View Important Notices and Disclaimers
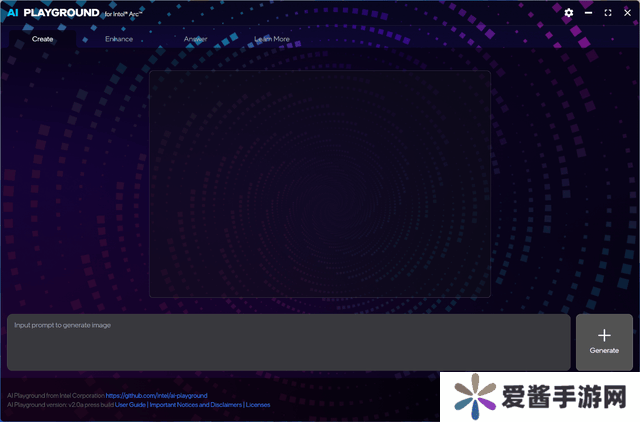Screen dimensions: 640x422 click(x=195, y=405)
